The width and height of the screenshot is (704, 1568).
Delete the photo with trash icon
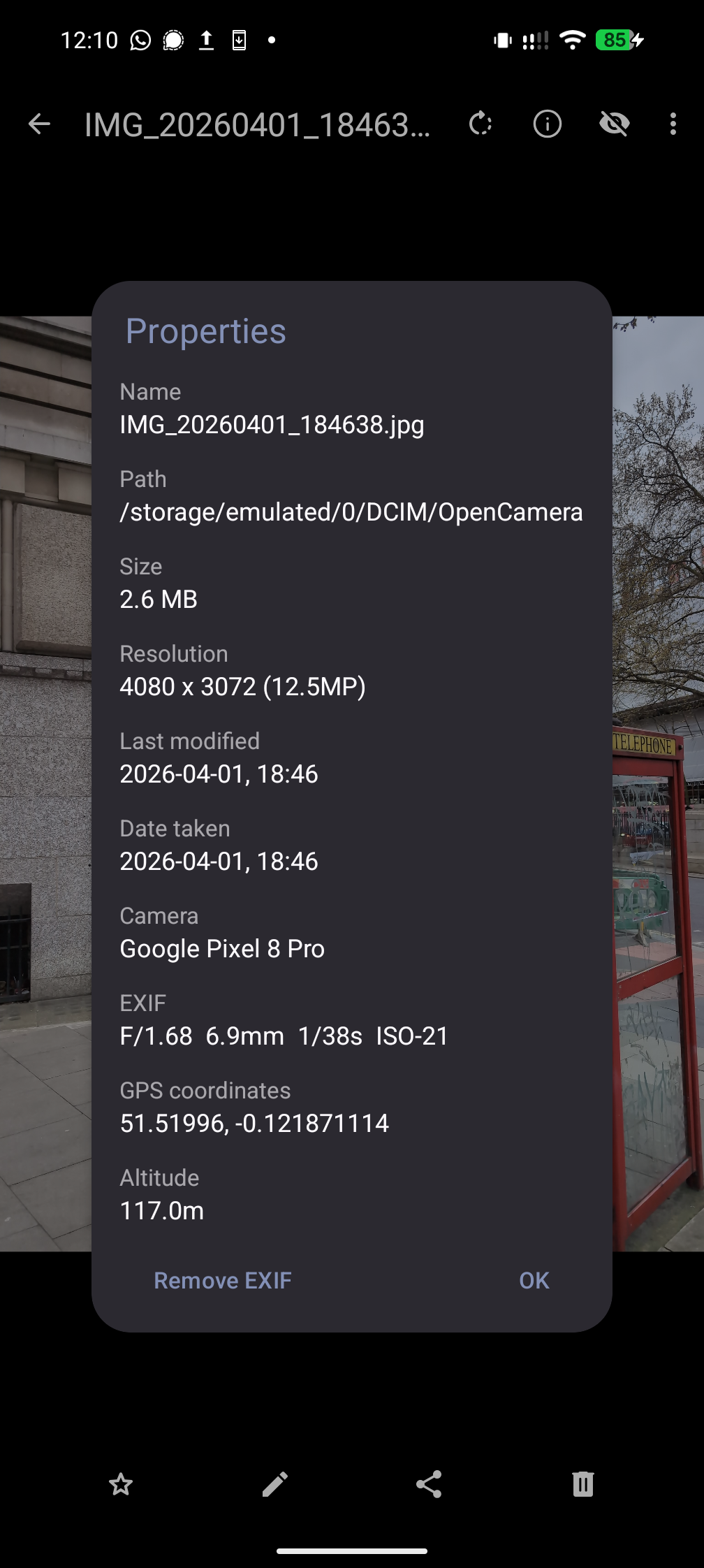583,1484
